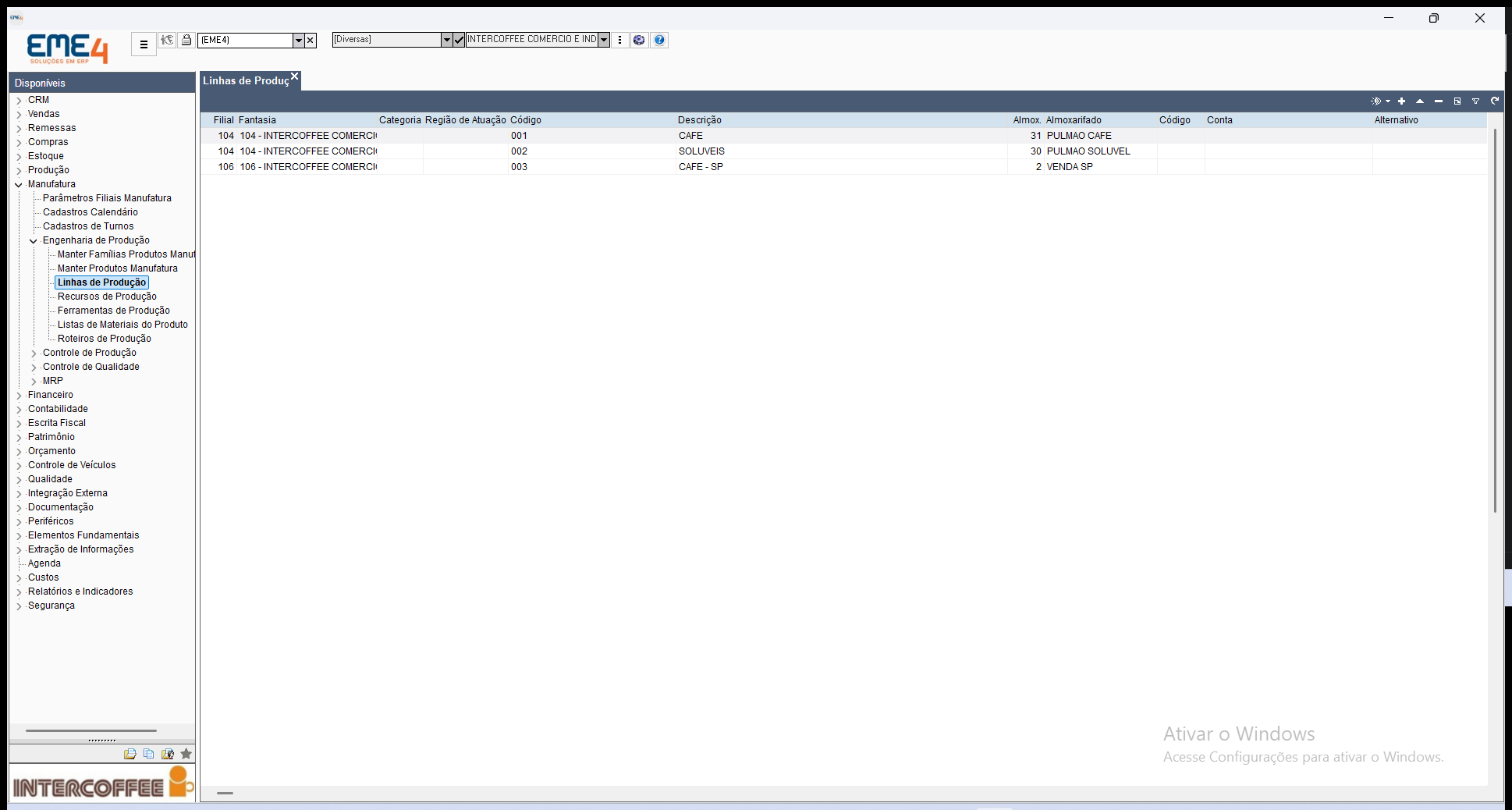The width and height of the screenshot is (1512, 810).
Task: Click the open folder icon under the tree panel
Action: point(130,754)
